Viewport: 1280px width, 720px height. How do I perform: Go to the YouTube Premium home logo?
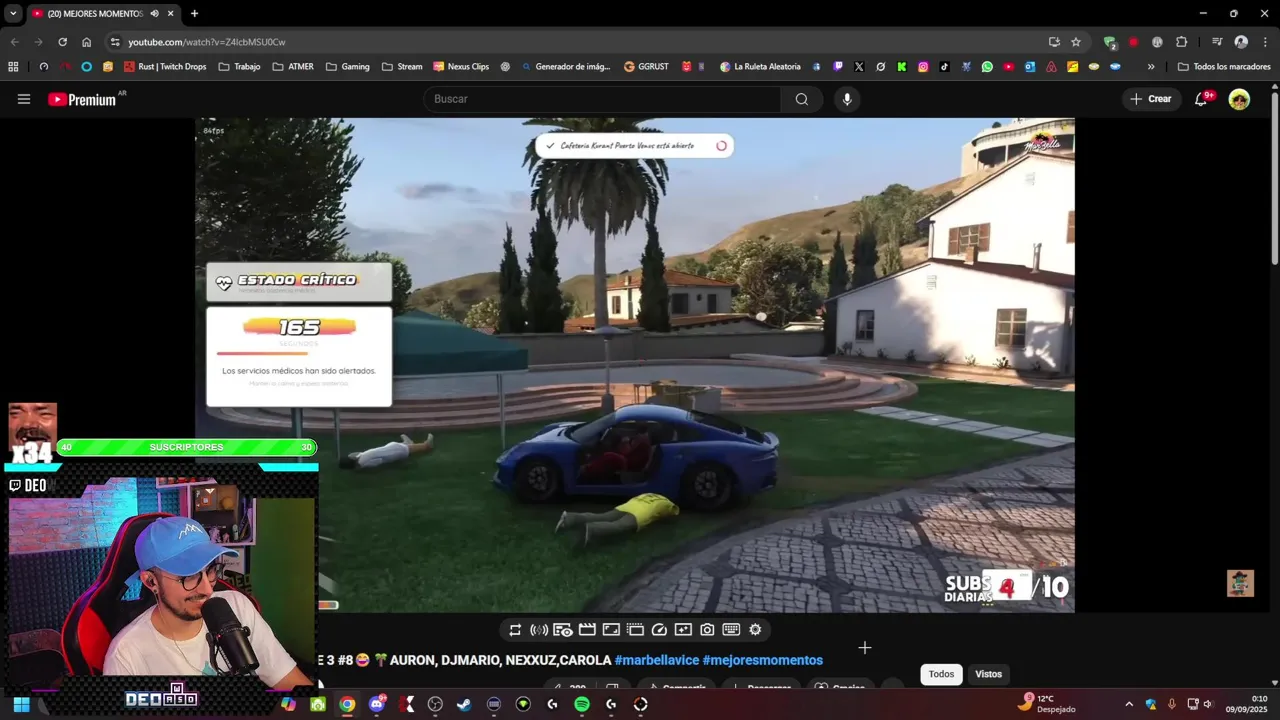84,99
